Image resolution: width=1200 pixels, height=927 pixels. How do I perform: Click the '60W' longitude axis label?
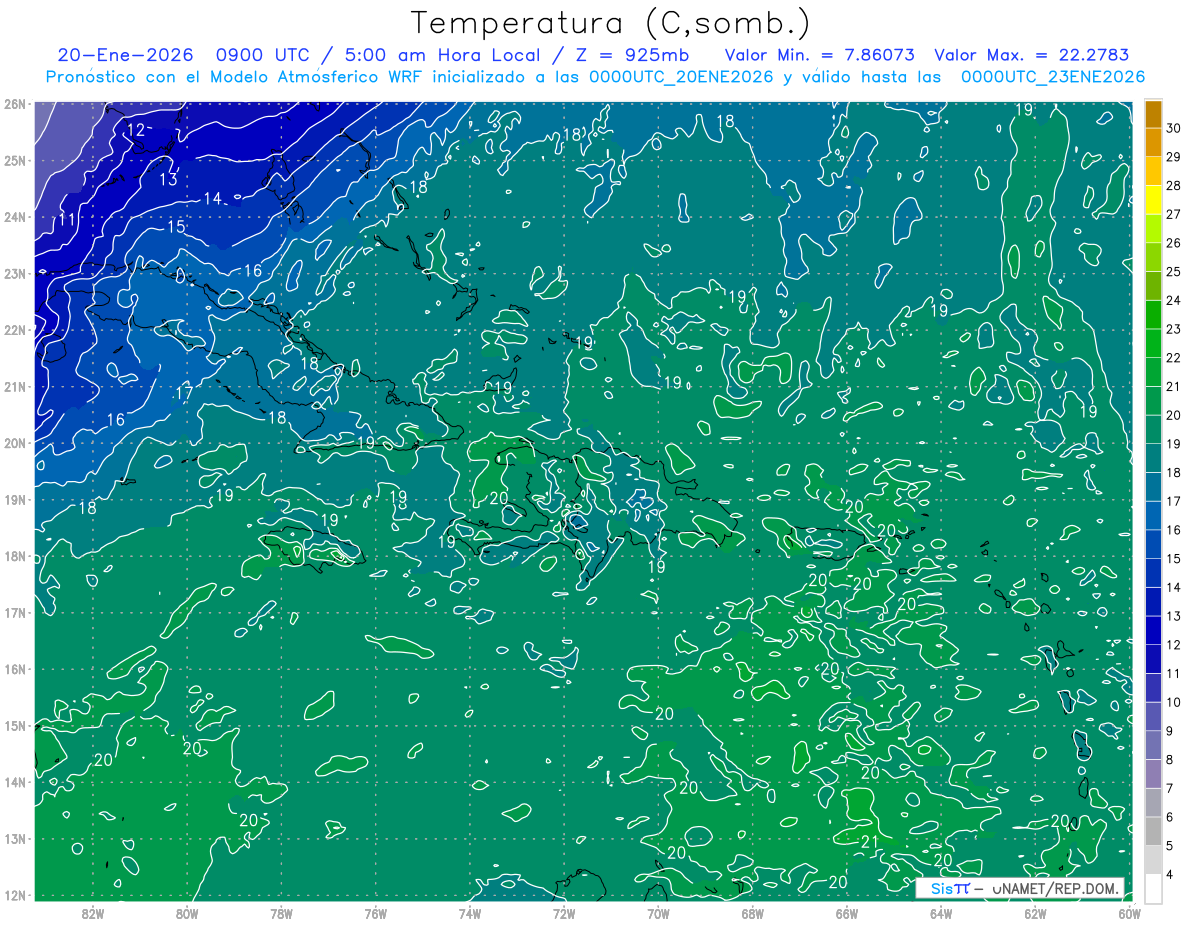coord(1130,913)
